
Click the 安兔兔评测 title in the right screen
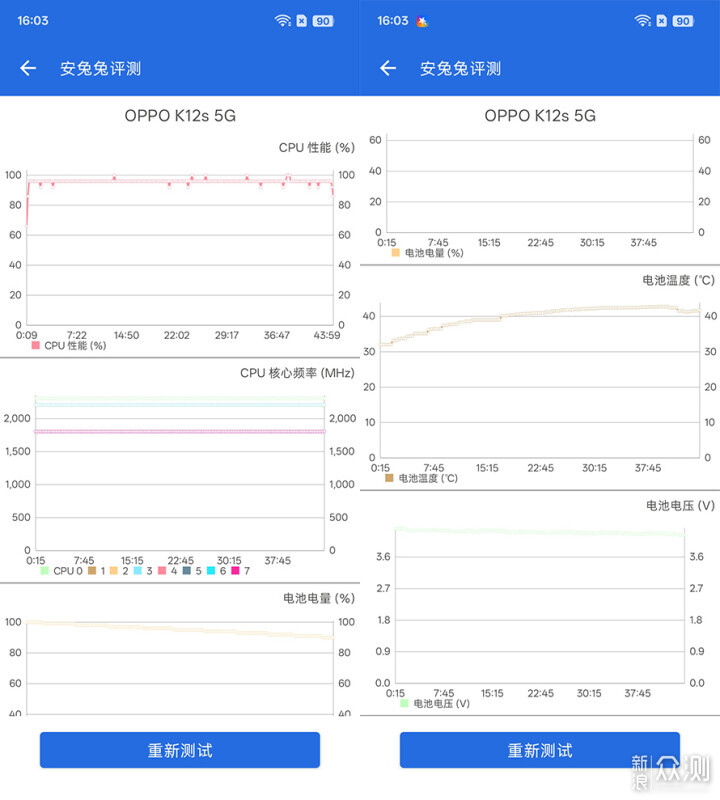(460, 68)
